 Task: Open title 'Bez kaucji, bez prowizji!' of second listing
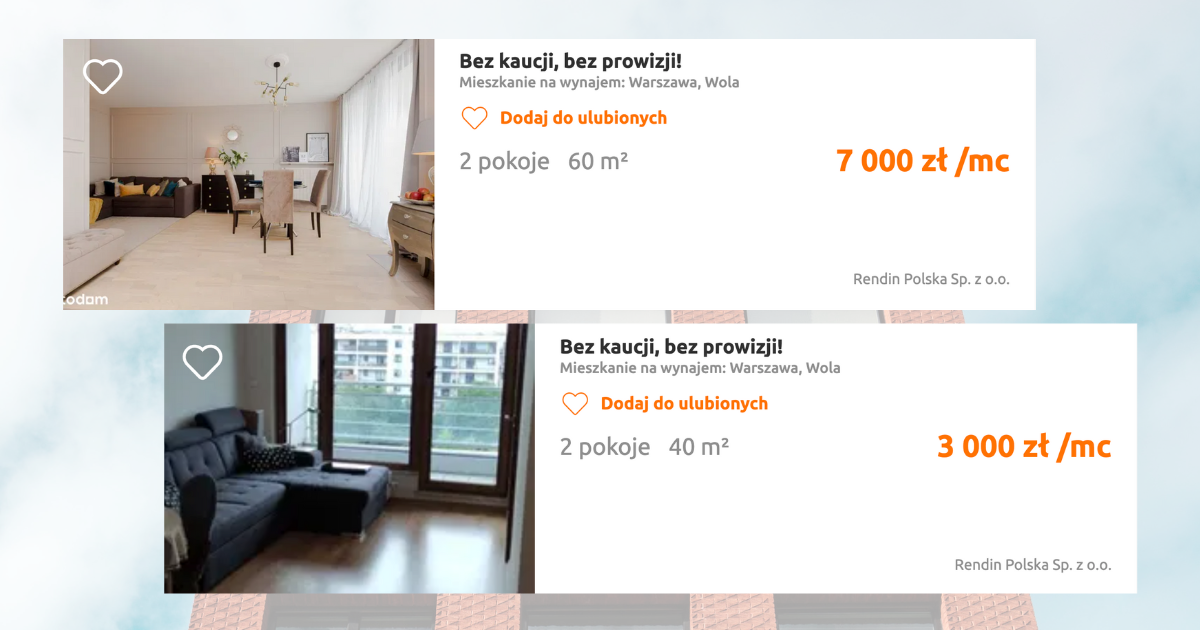(671, 347)
